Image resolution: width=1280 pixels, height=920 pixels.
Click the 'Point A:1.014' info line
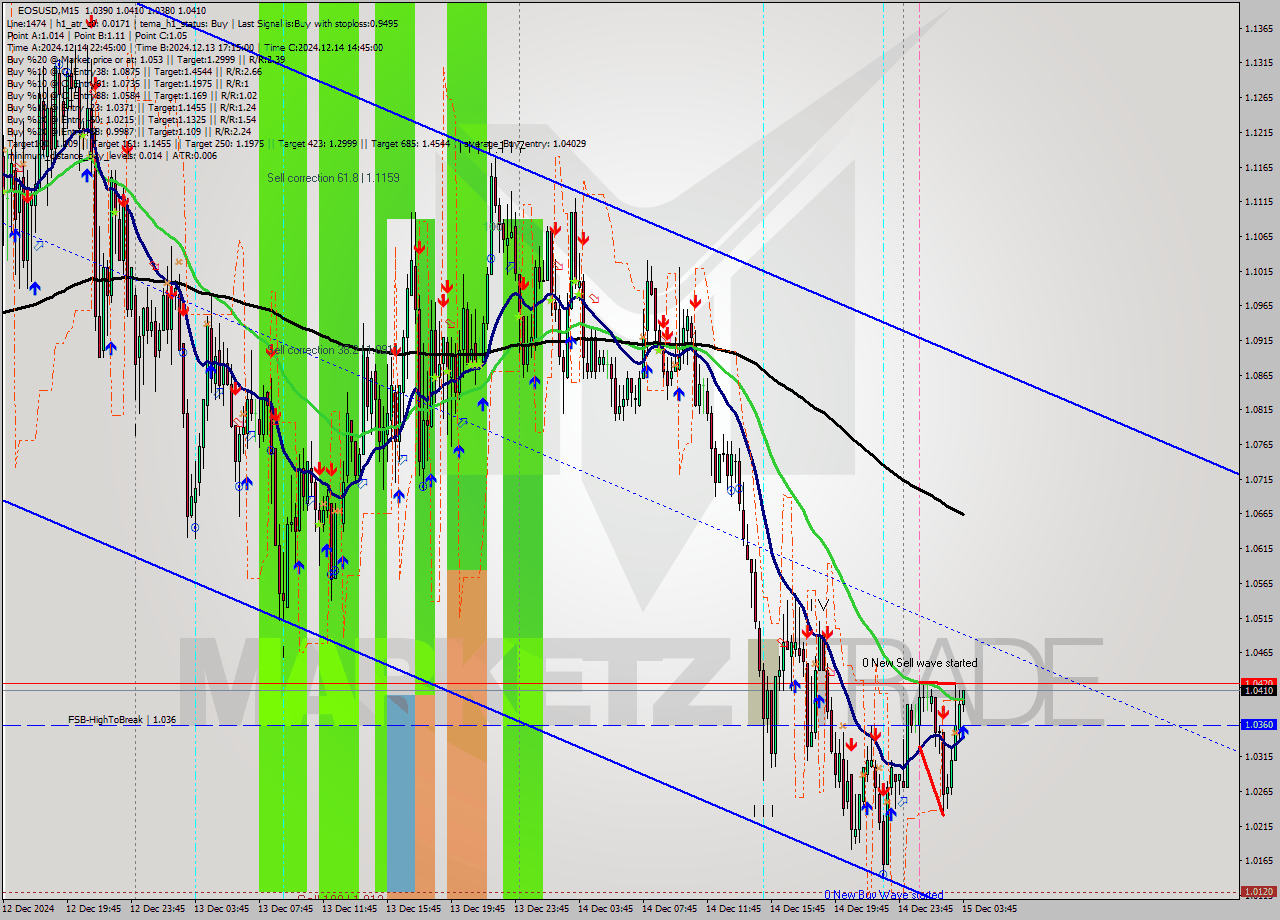coord(35,35)
